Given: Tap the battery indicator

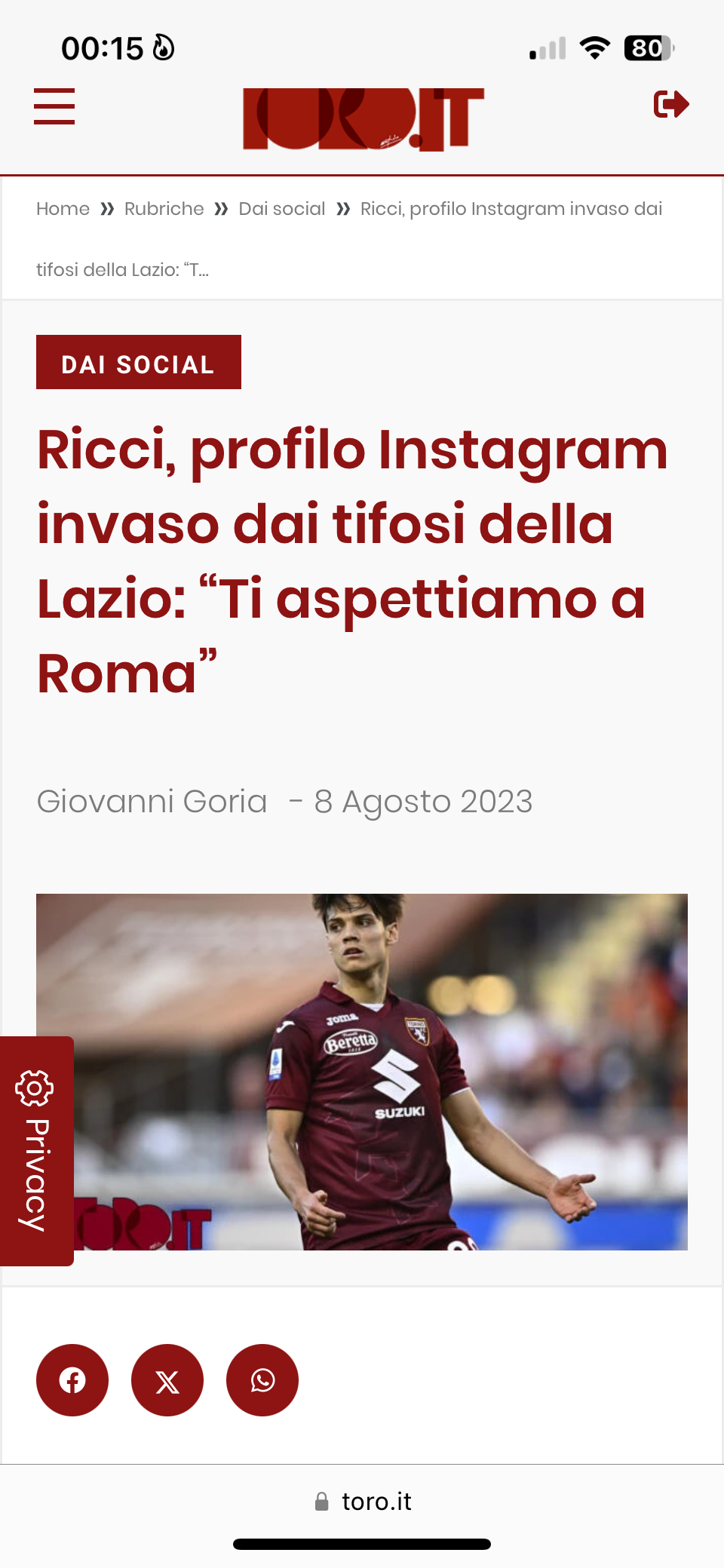Looking at the screenshot, I should coord(649,48).
